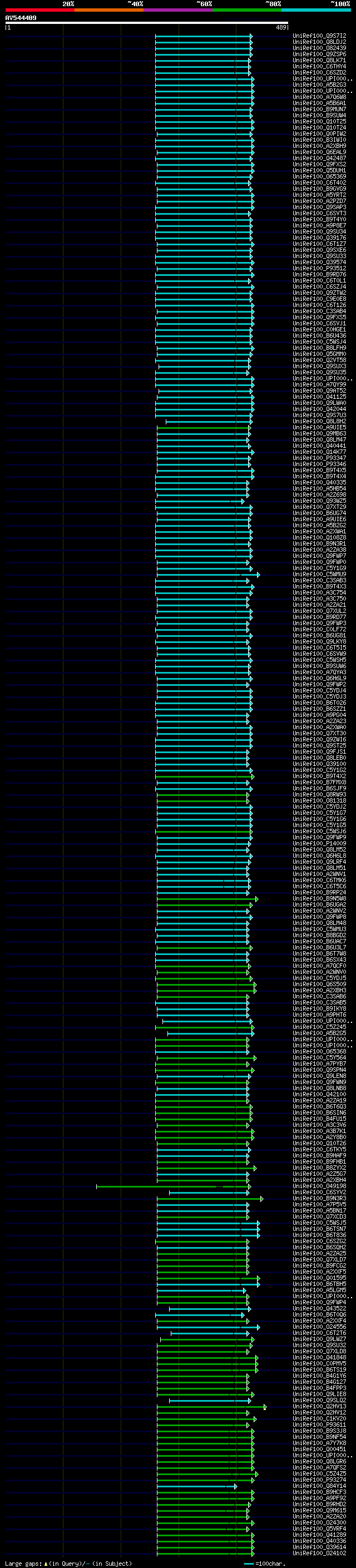This screenshot has height=1568, width=356.
Task: Select hit label UniRef100_C6THY4
Action: [319, 66]
